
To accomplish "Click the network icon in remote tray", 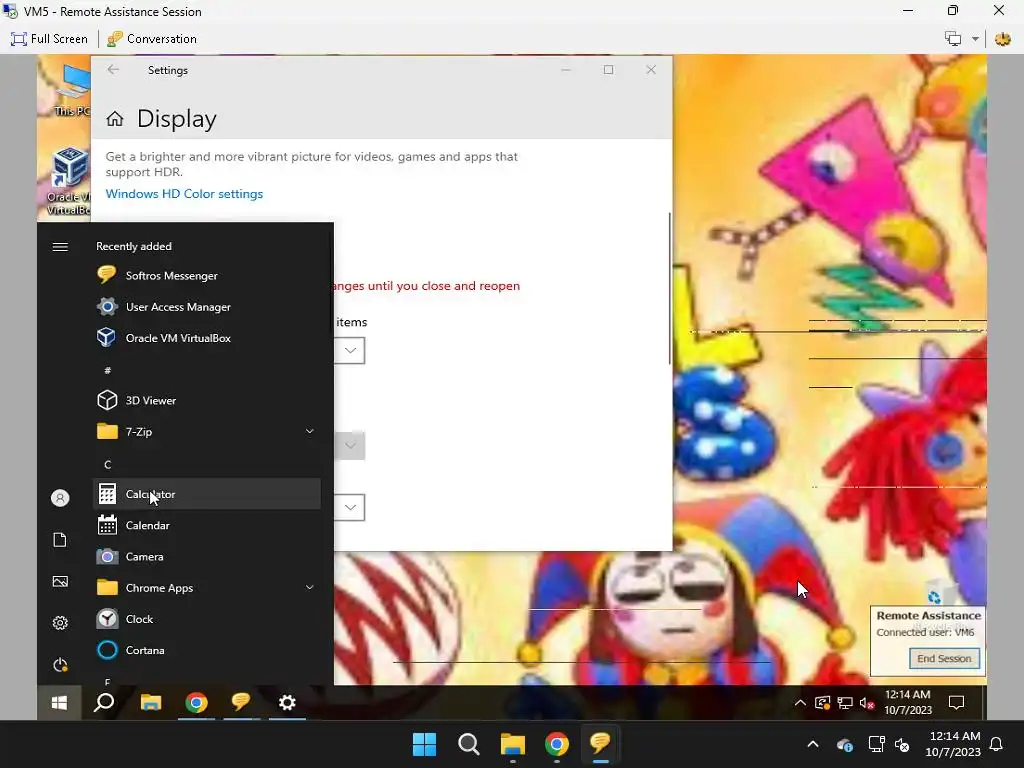I will coord(845,703).
